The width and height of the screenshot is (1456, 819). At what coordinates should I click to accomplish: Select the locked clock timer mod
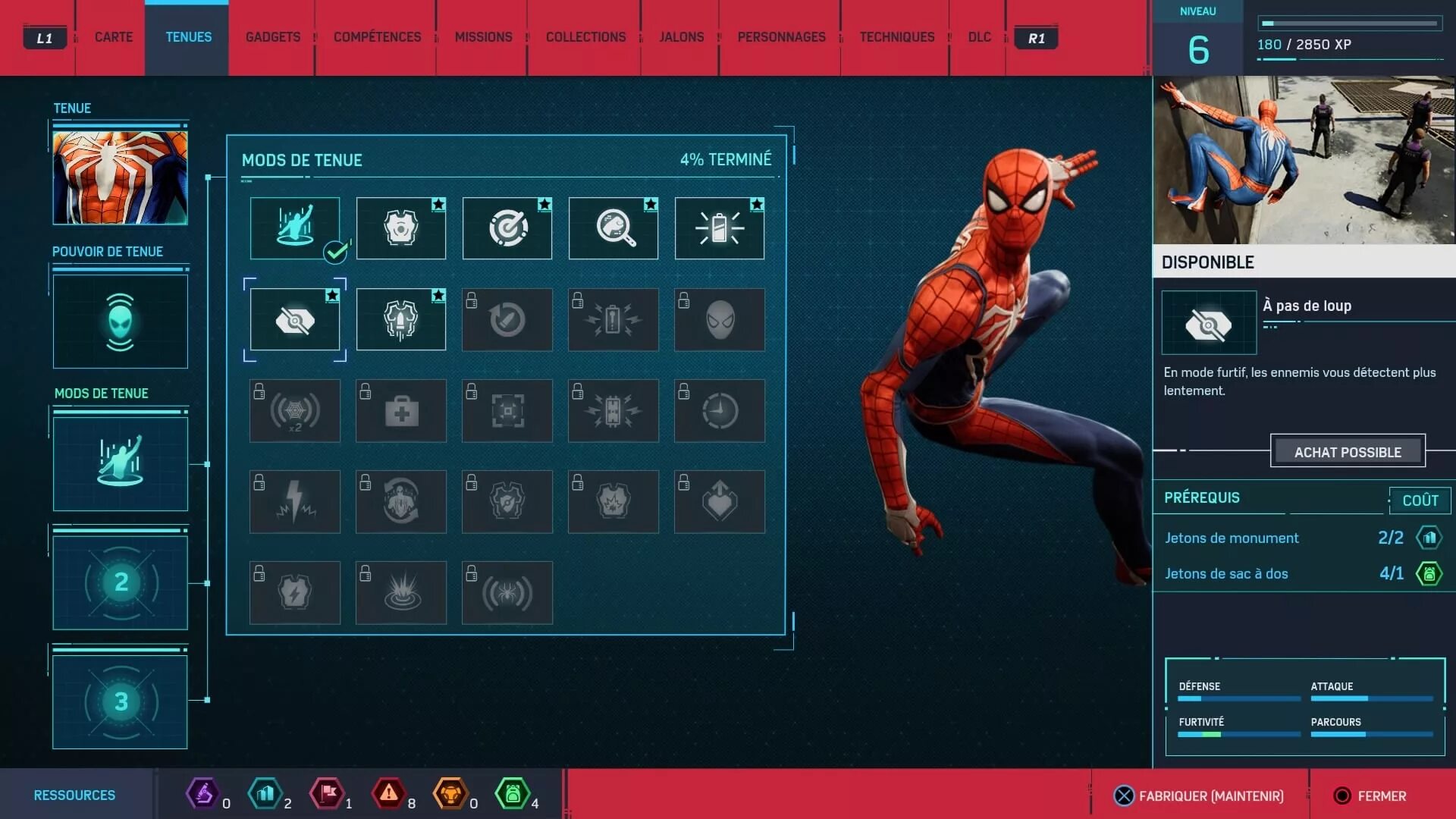(719, 411)
